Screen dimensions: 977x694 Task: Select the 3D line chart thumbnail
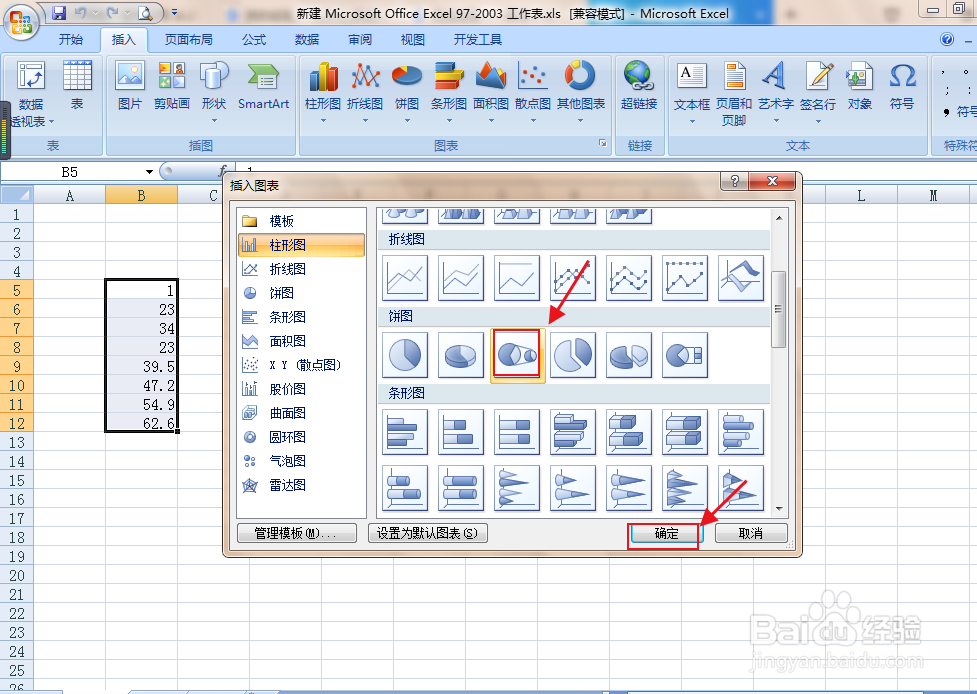(x=741, y=278)
